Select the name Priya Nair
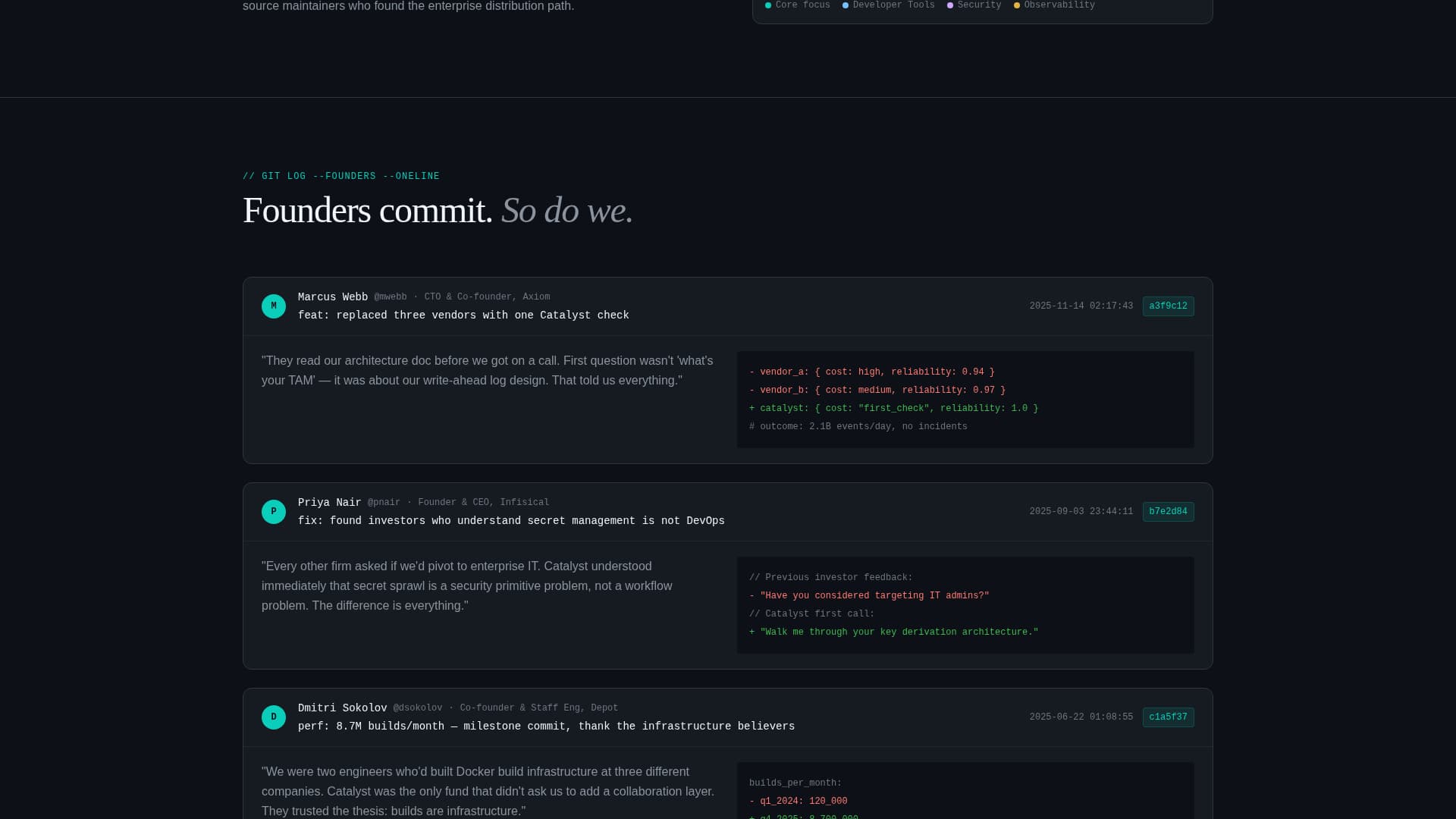The width and height of the screenshot is (1456, 819). tap(330, 503)
